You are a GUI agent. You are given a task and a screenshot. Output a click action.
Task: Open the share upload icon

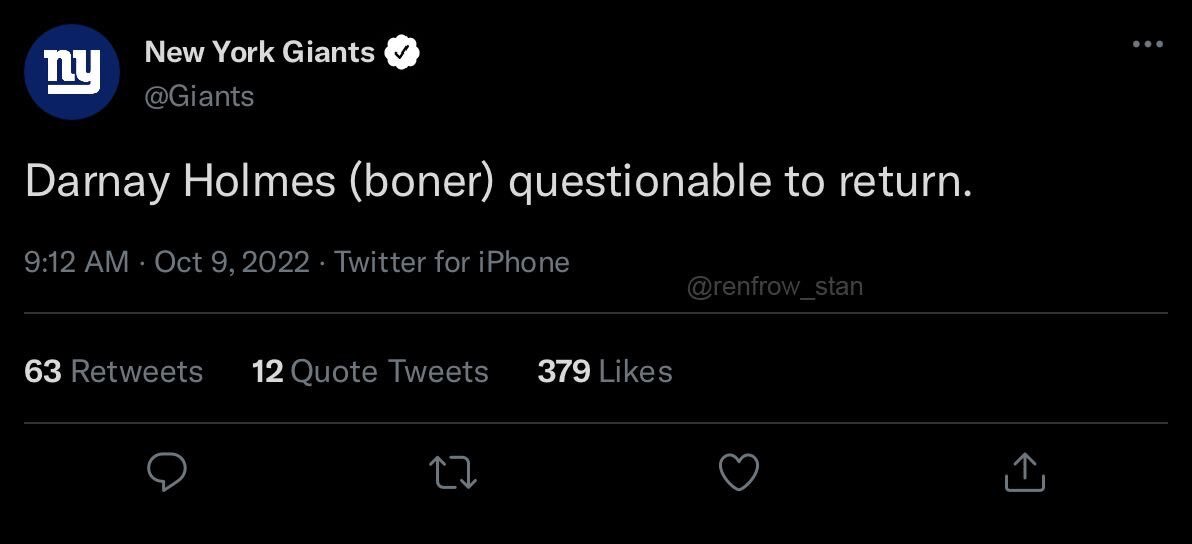(1025, 472)
